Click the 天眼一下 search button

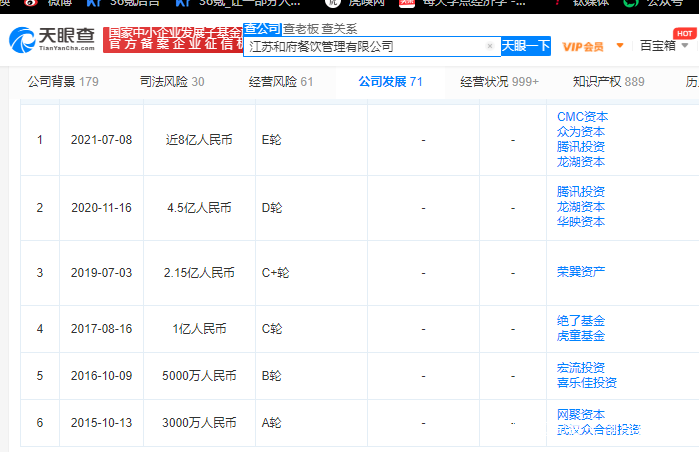[x=526, y=46]
